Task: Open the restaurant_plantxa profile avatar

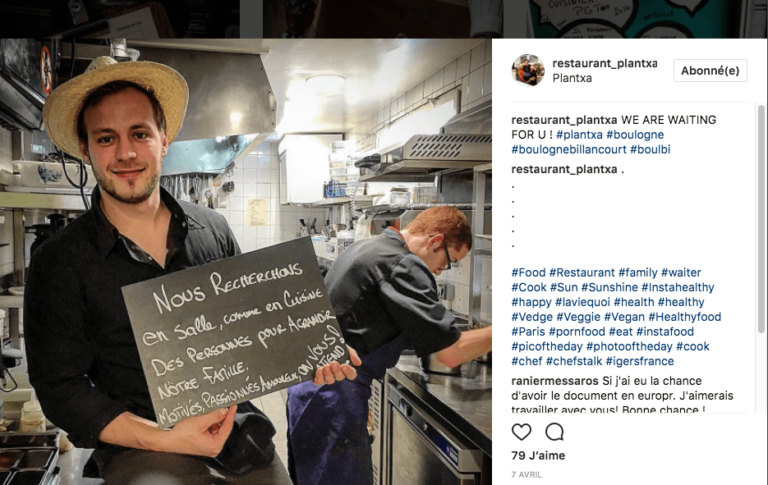Action: click(x=528, y=71)
